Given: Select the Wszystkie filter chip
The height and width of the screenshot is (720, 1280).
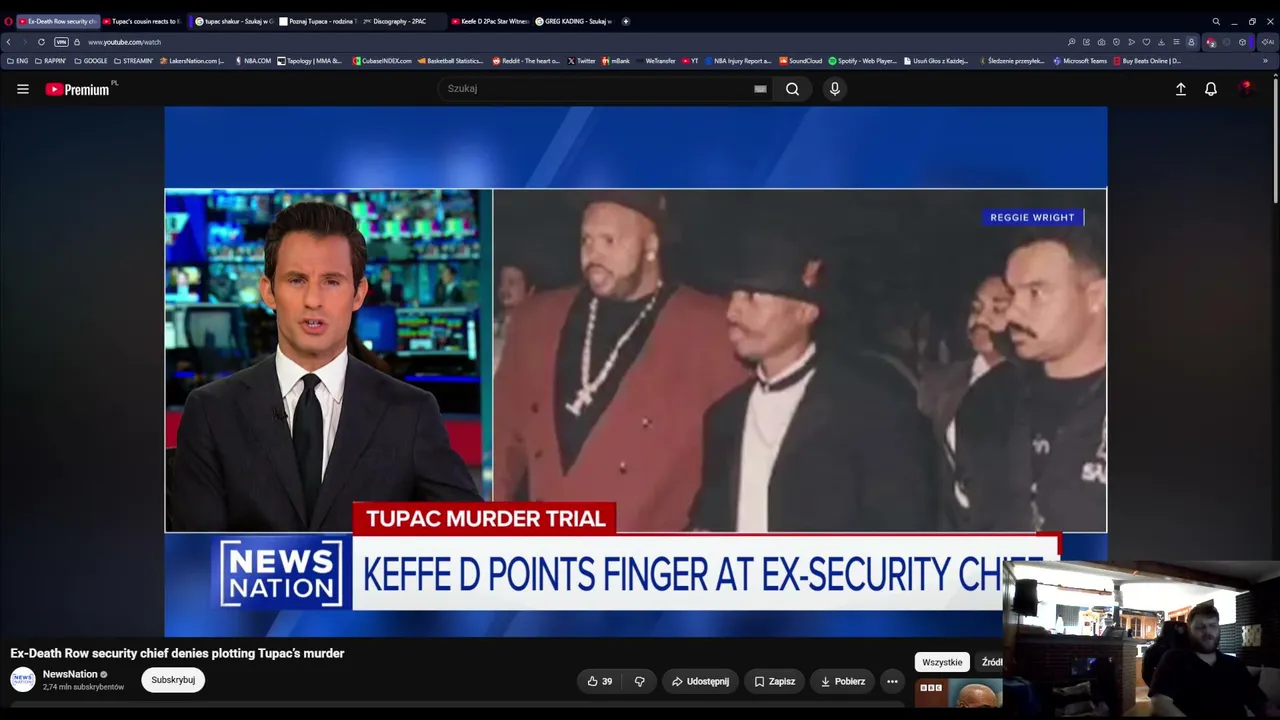Looking at the screenshot, I should click(942, 662).
